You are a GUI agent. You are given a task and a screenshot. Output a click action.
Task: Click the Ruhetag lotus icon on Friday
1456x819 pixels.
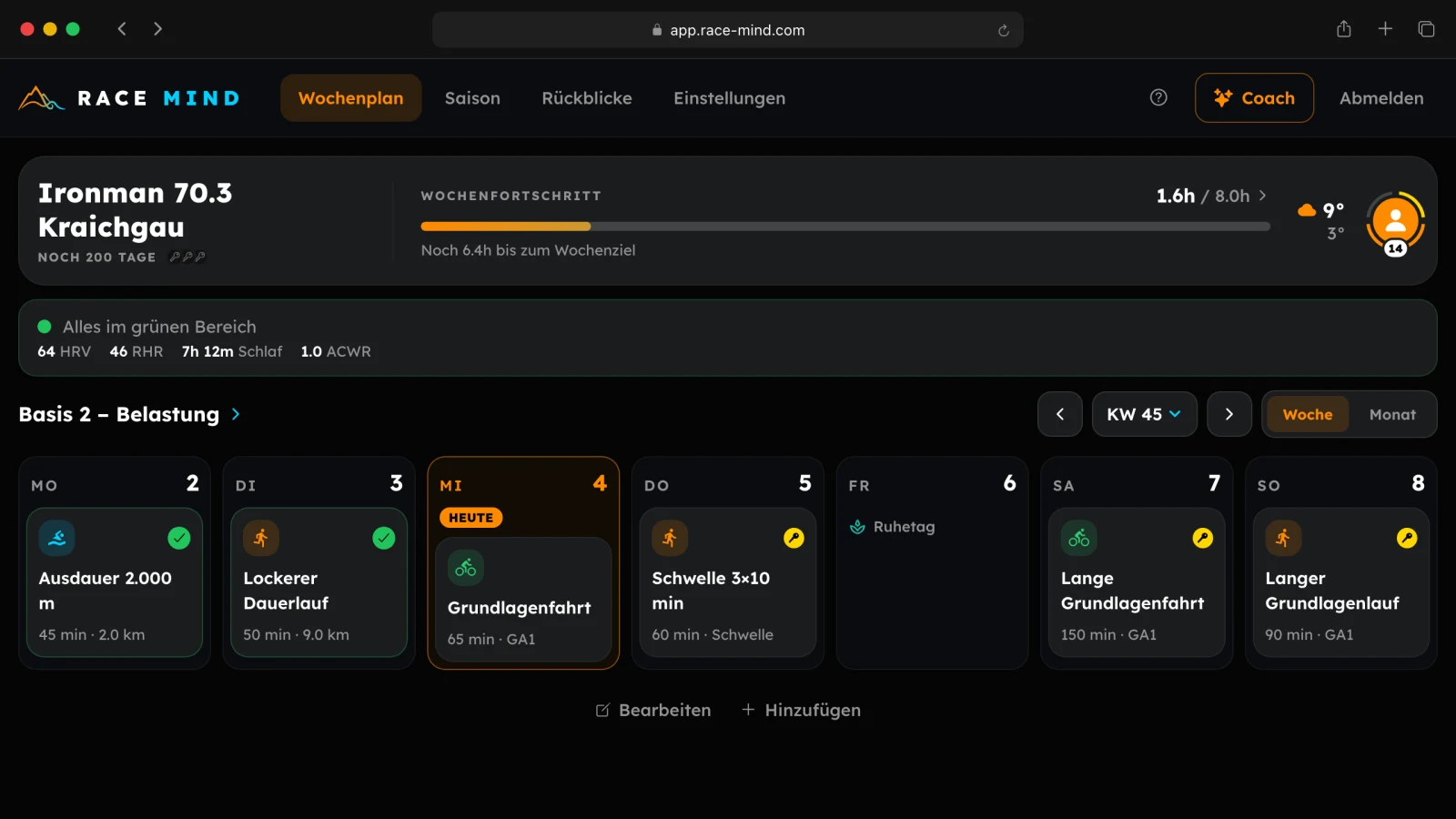(x=857, y=527)
